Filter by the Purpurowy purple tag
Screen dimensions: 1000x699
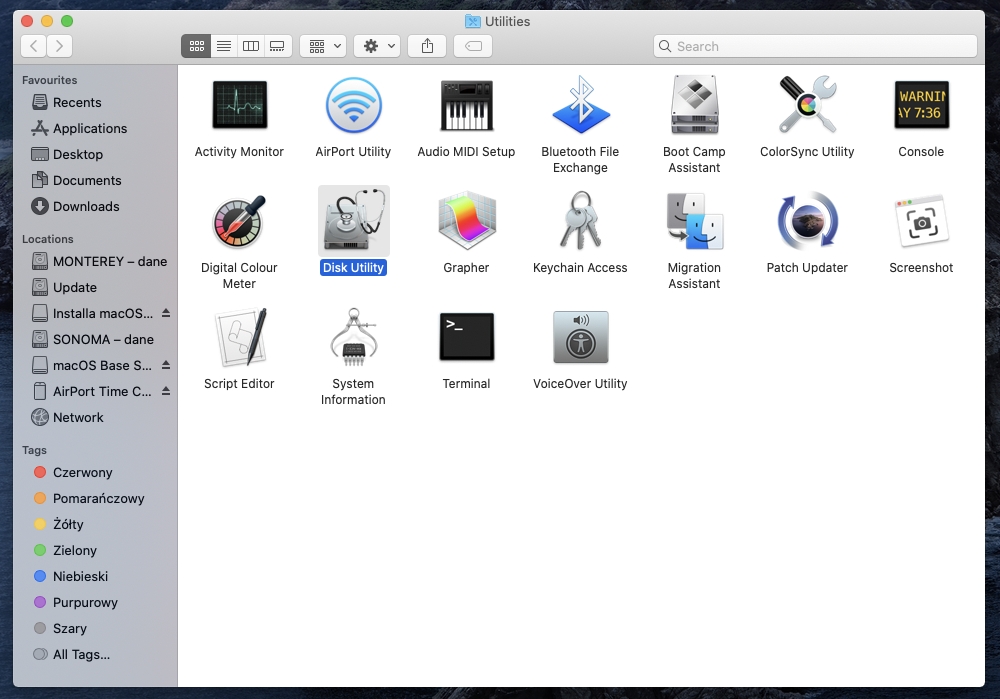point(95,603)
